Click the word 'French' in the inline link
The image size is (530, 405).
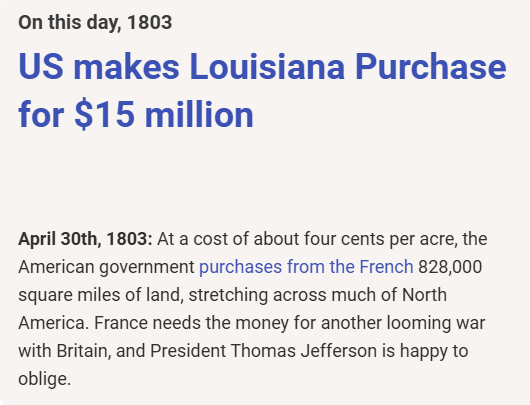pyautogui.click(x=386, y=267)
